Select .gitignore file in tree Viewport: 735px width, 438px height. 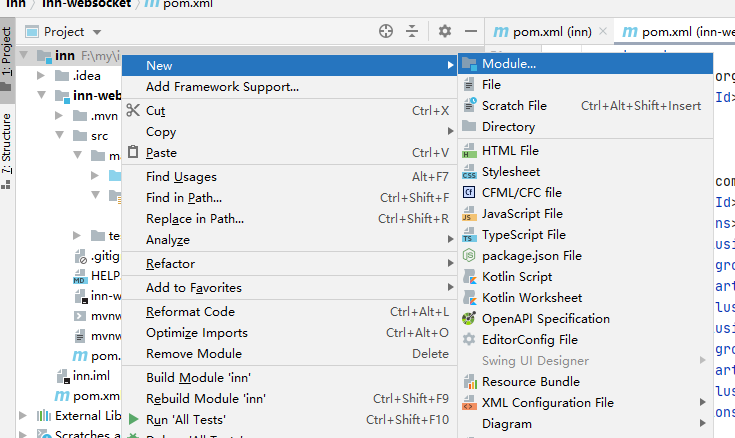(x=97, y=256)
